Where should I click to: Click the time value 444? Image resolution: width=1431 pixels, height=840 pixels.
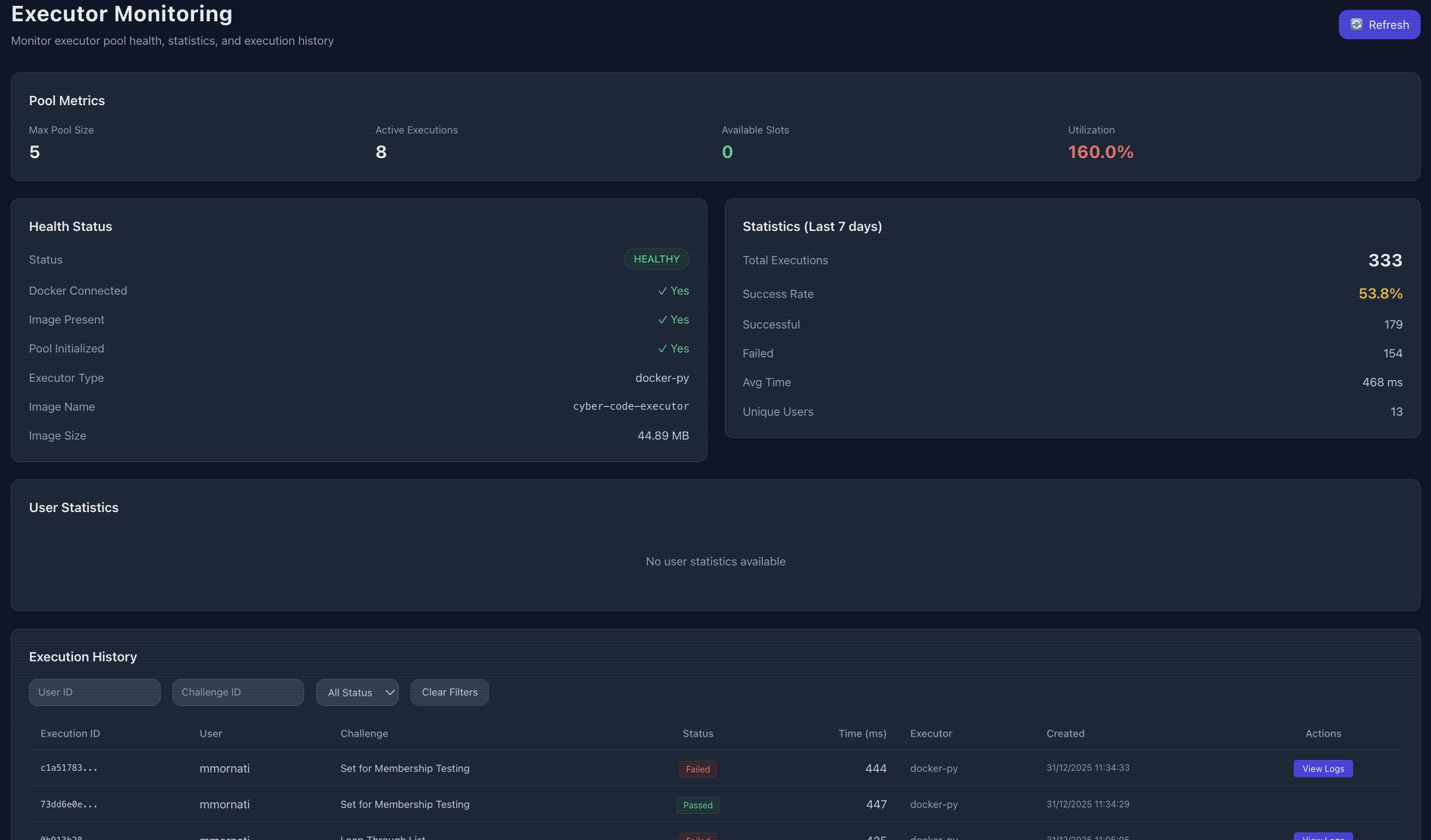pos(875,768)
